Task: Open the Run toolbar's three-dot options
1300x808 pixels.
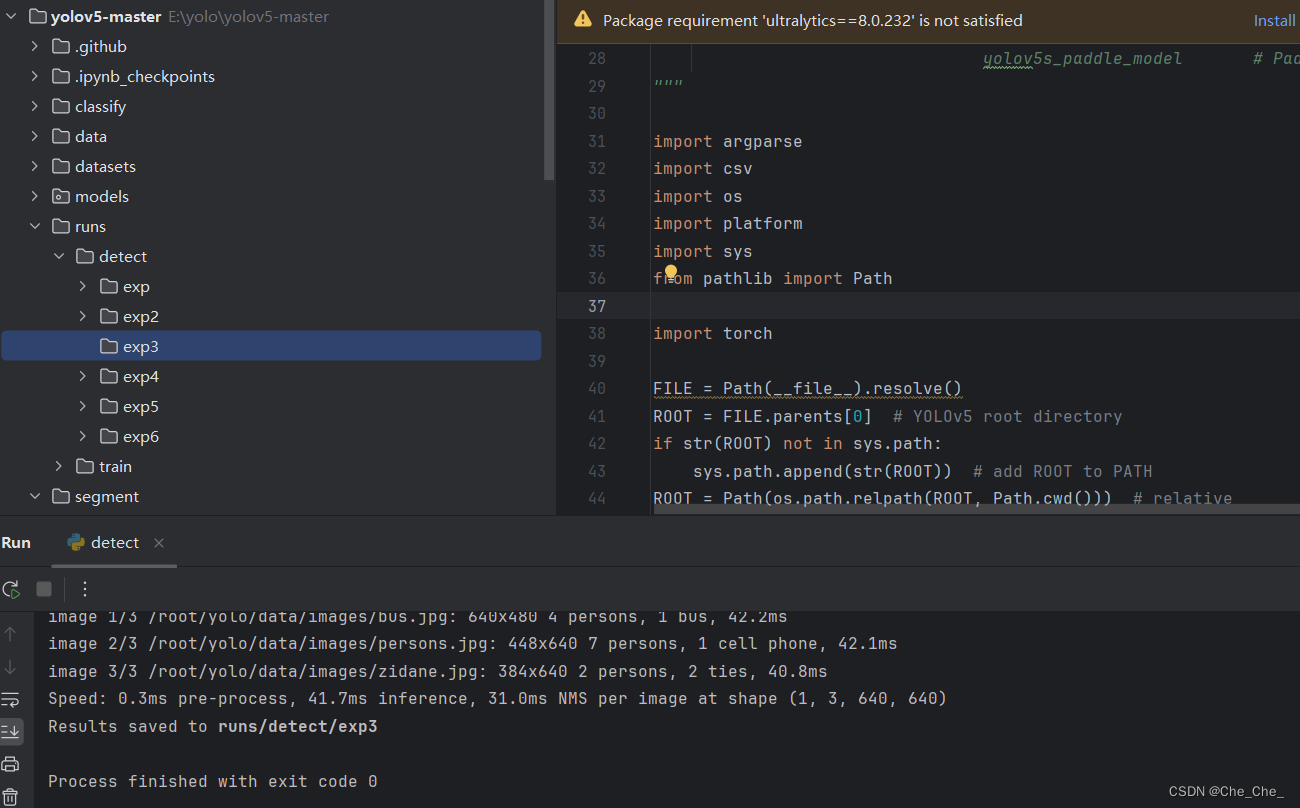Action: (85, 589)
